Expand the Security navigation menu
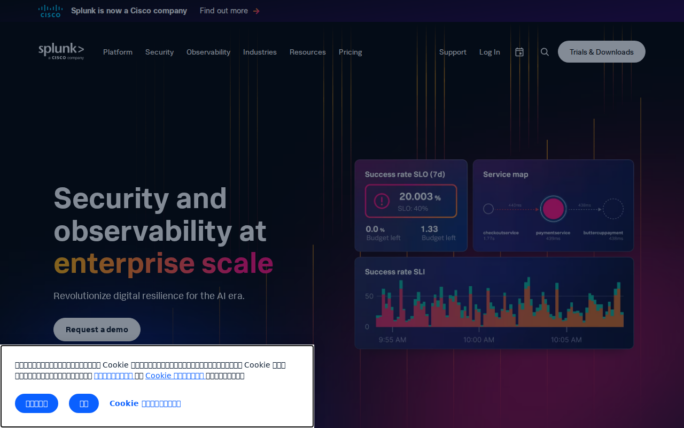The height and width of the screenshot is (428, 684). click(x=159, y=52)
